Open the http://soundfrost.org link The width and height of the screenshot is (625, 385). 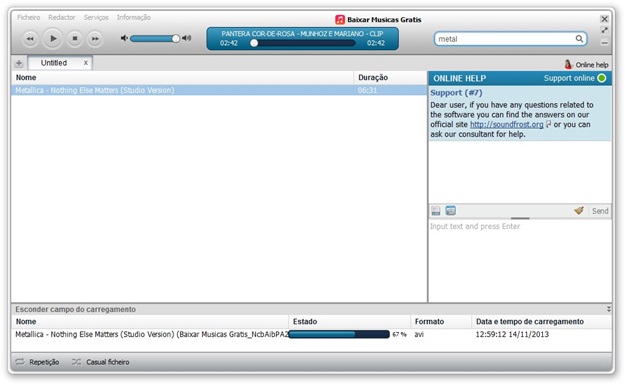point(507,124)
